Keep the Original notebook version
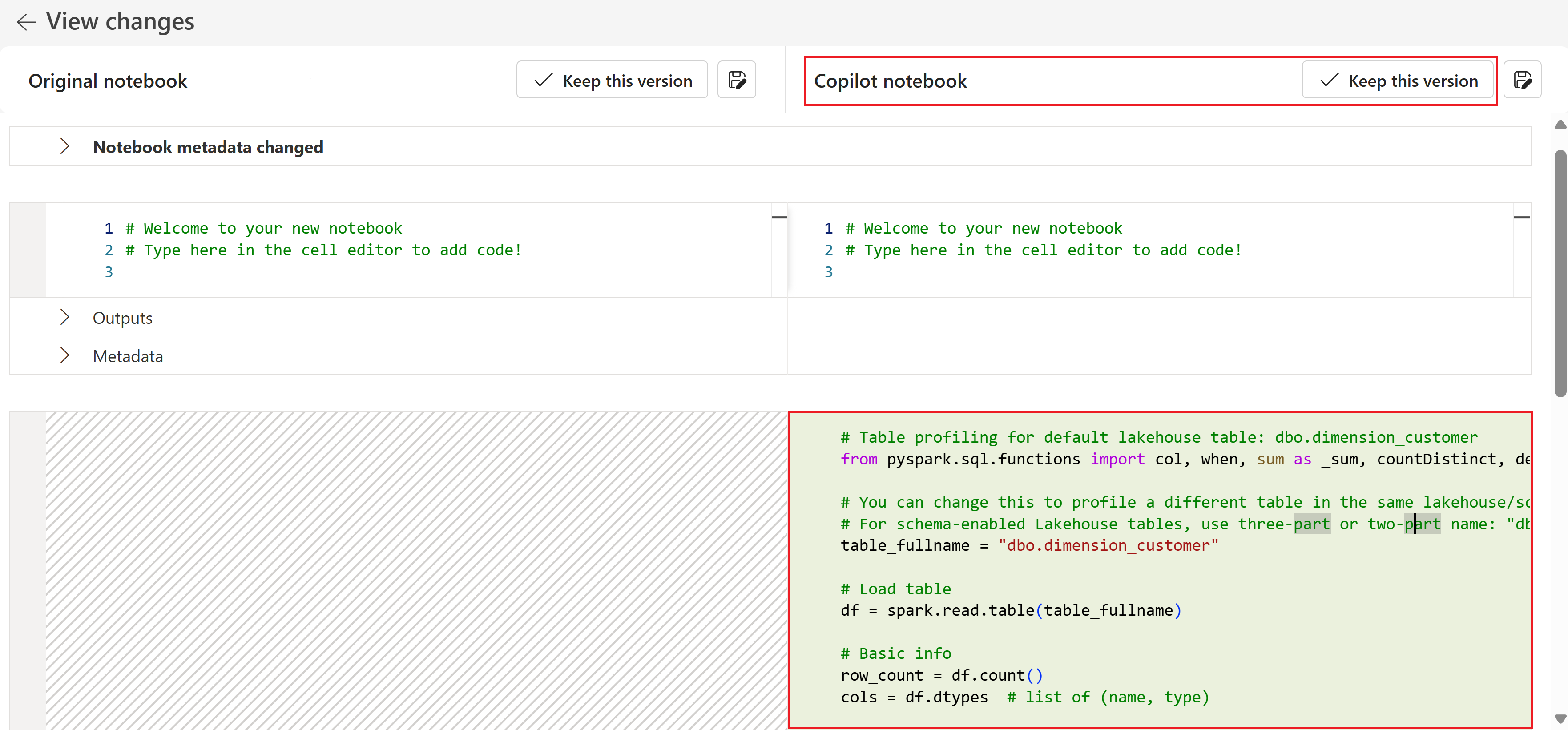The height and width of the screenshot is (730, 1568). [x=612, y=80]
